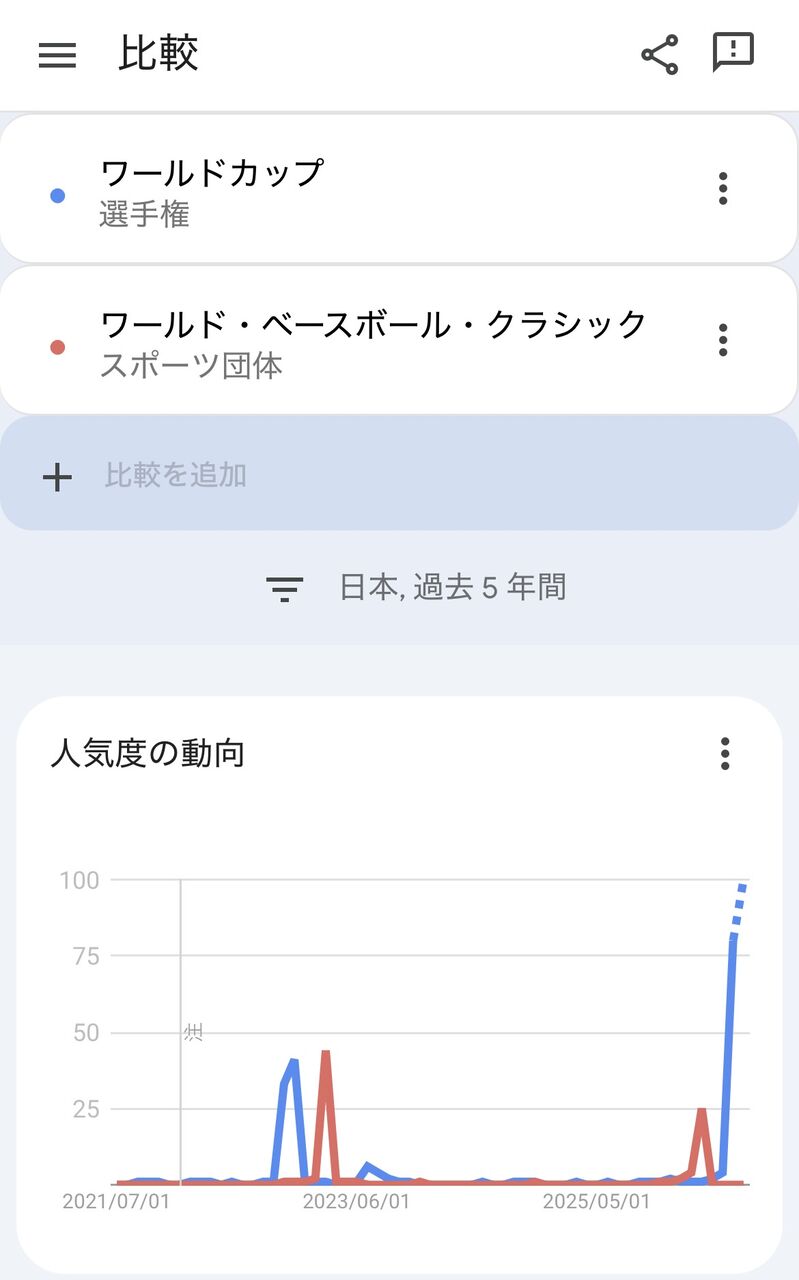Open options for ワールド・ベースボール・クラシック term
Viewport: 799px width, 1280px height.
click(x=723, y=340)
